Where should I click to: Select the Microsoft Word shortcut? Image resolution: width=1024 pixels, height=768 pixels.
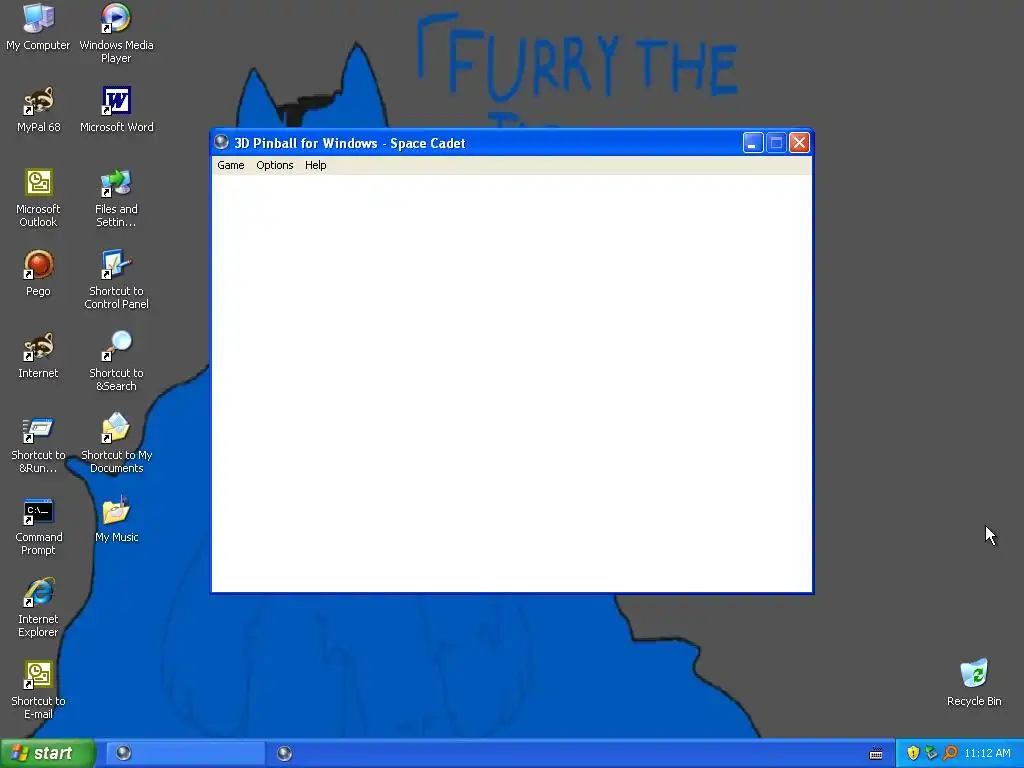click(x=116, y=110)
